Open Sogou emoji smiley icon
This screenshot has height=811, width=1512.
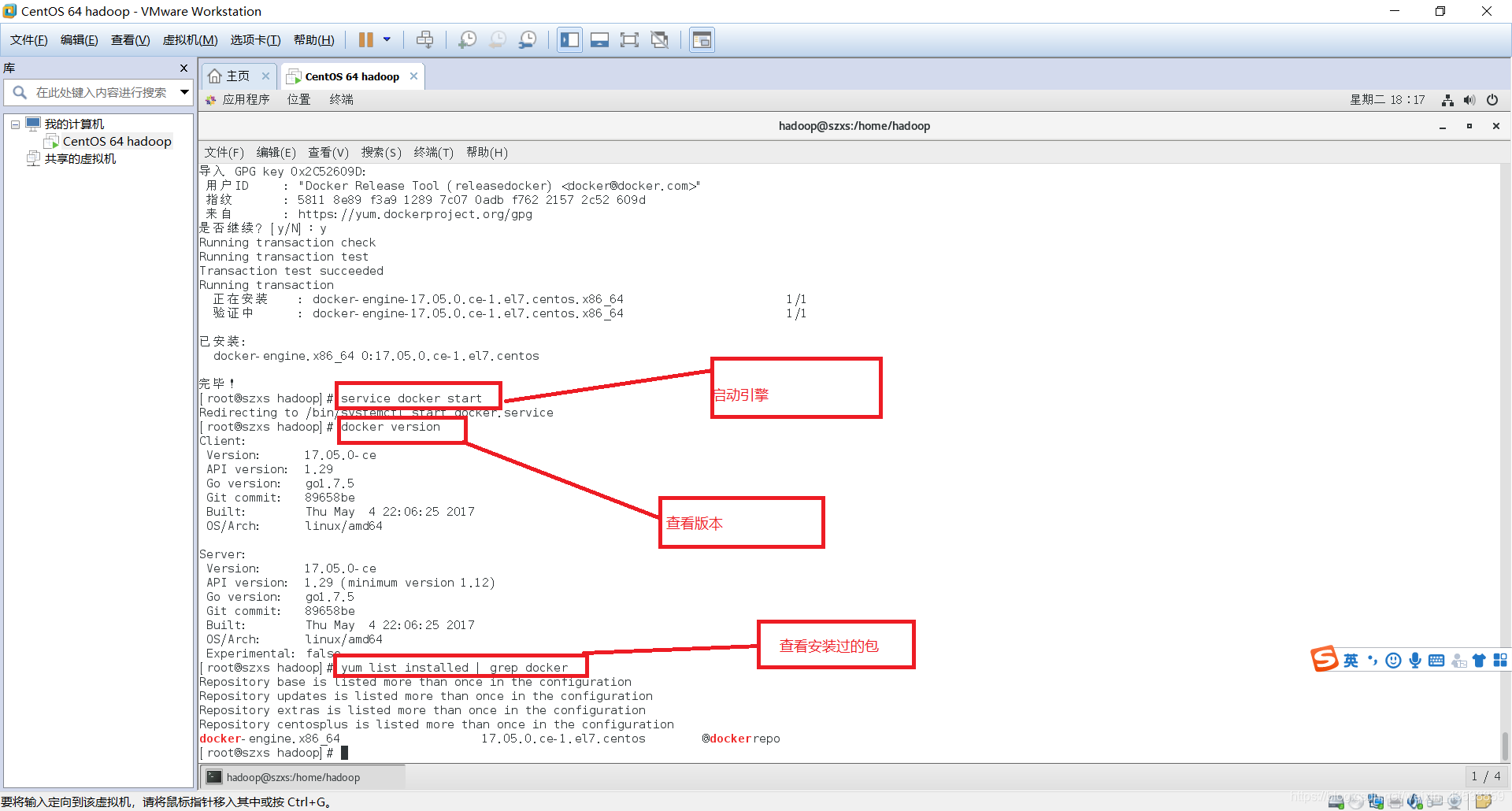click(x=1393, y=661)
